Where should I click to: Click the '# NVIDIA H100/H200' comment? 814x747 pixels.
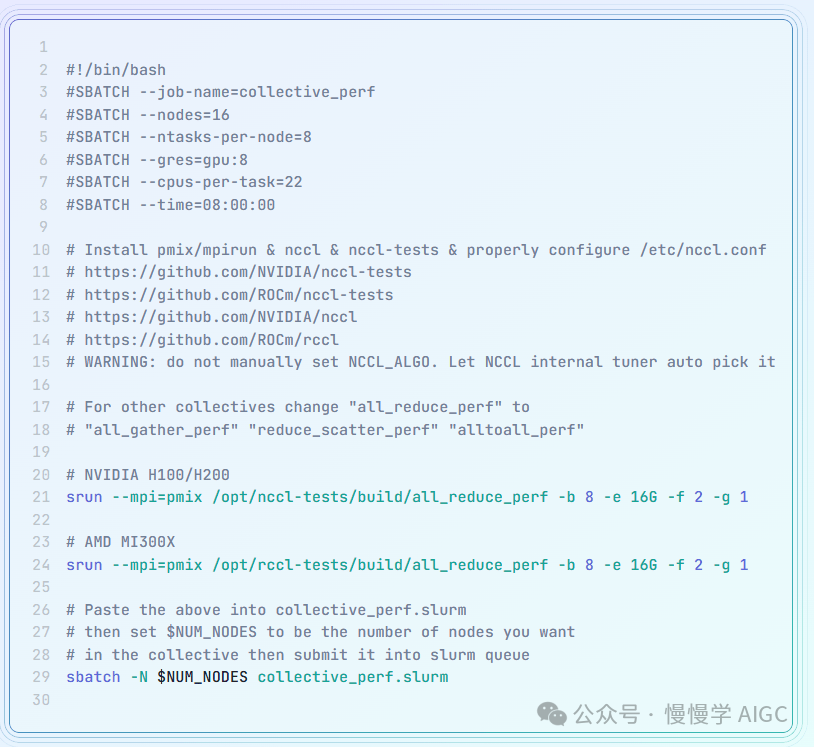pyautogui.click(x=147, y=475)
